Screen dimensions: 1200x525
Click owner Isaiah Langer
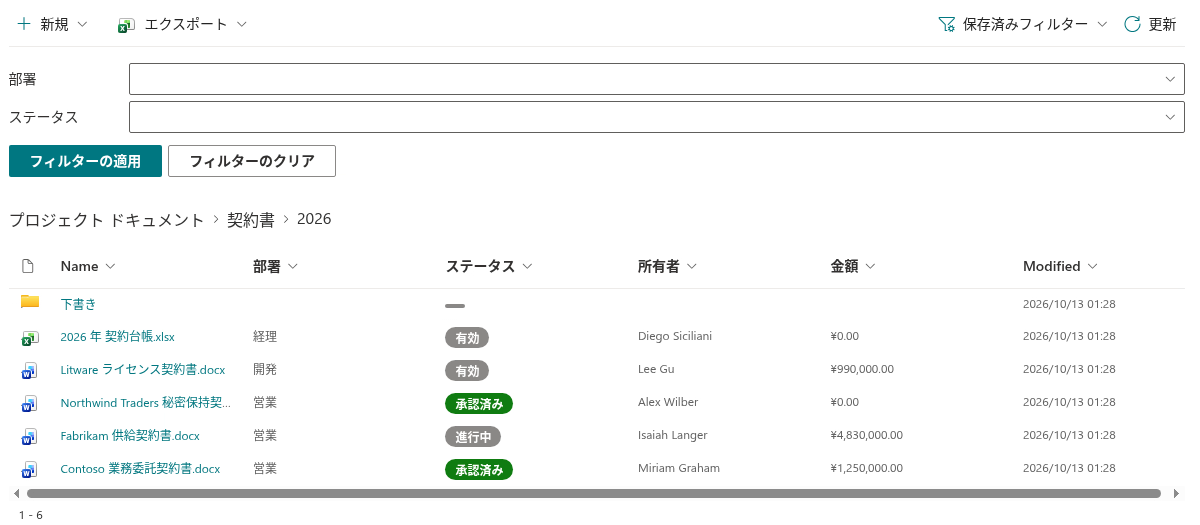[x=673, y=435]
